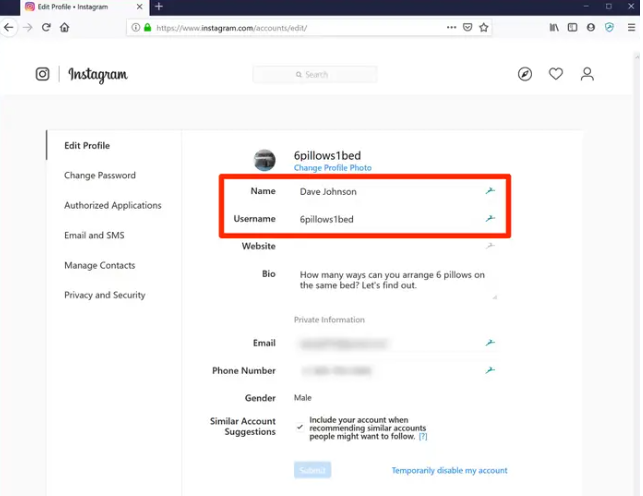Toggle the browser sidebar icon

572,27
